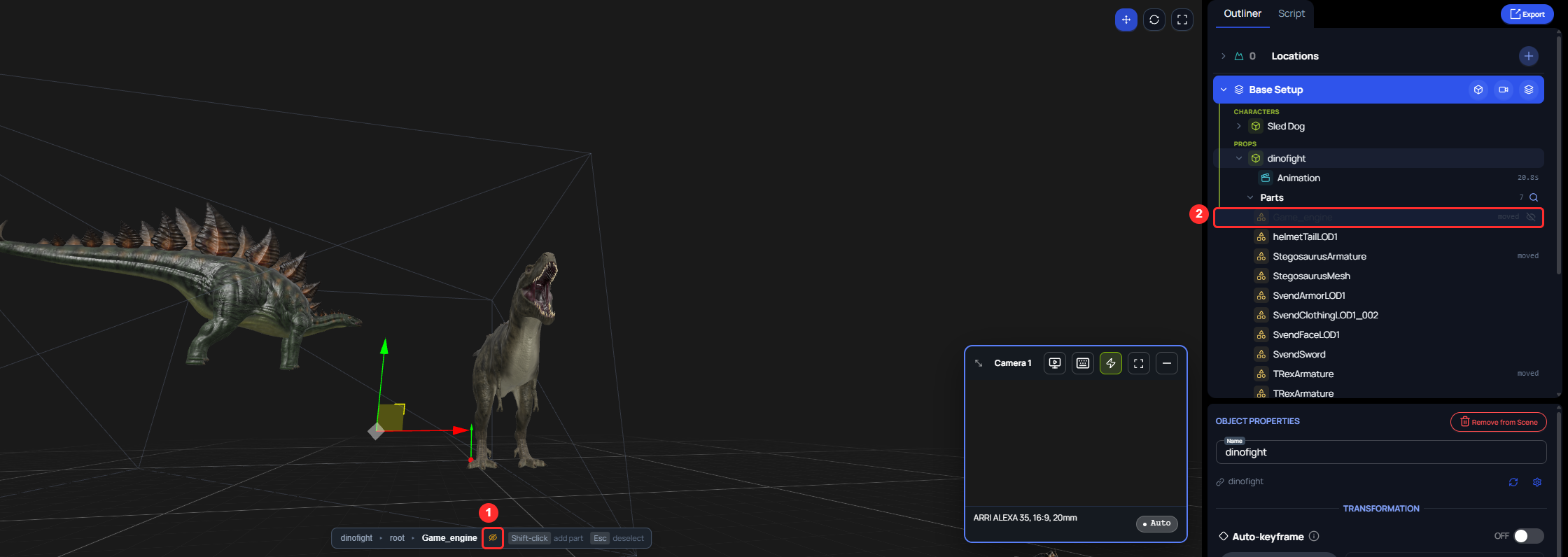Click the Name field containing dinofight
The width and height of the screenshot is (1568, 557).
(1381, 452)
